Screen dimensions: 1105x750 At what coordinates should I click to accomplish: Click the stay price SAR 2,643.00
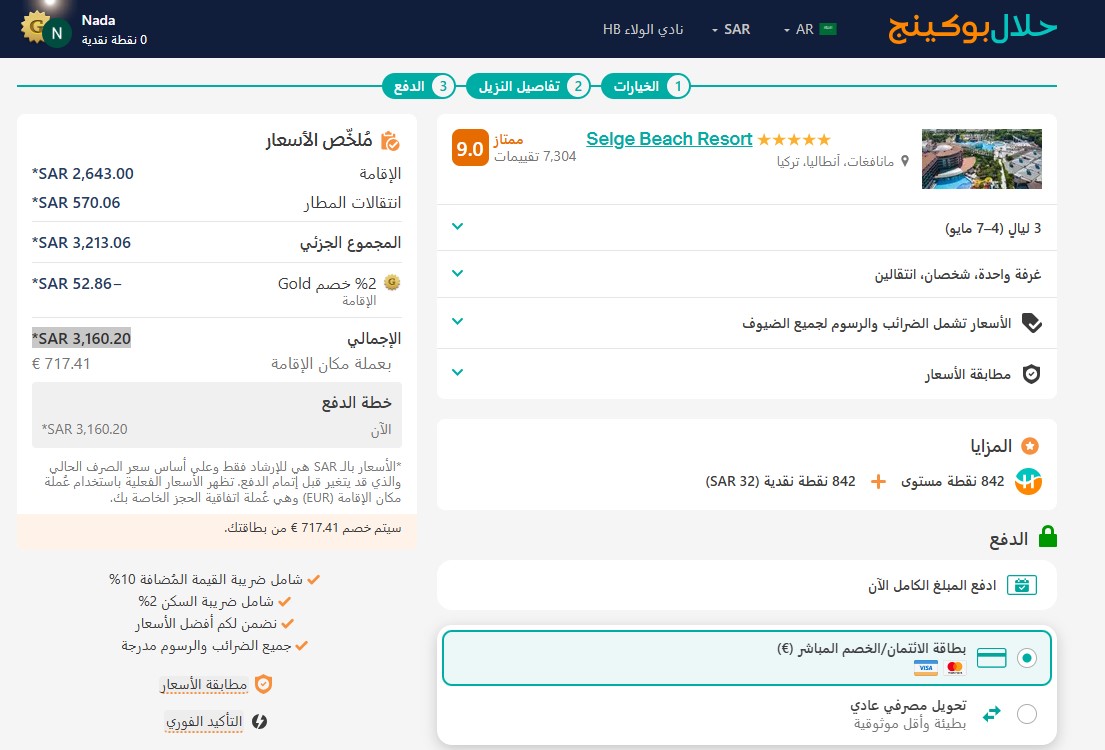82,173
